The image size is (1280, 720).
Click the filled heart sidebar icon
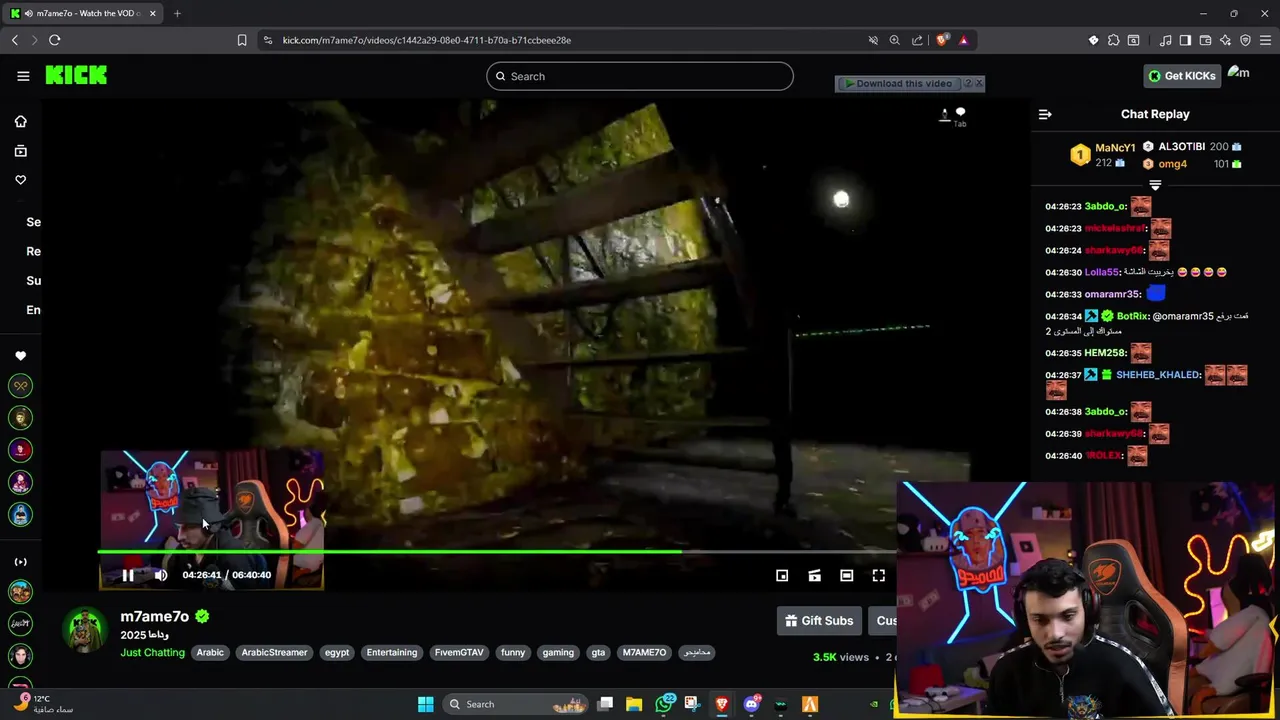pyautogui.click(x=20, y=356)
